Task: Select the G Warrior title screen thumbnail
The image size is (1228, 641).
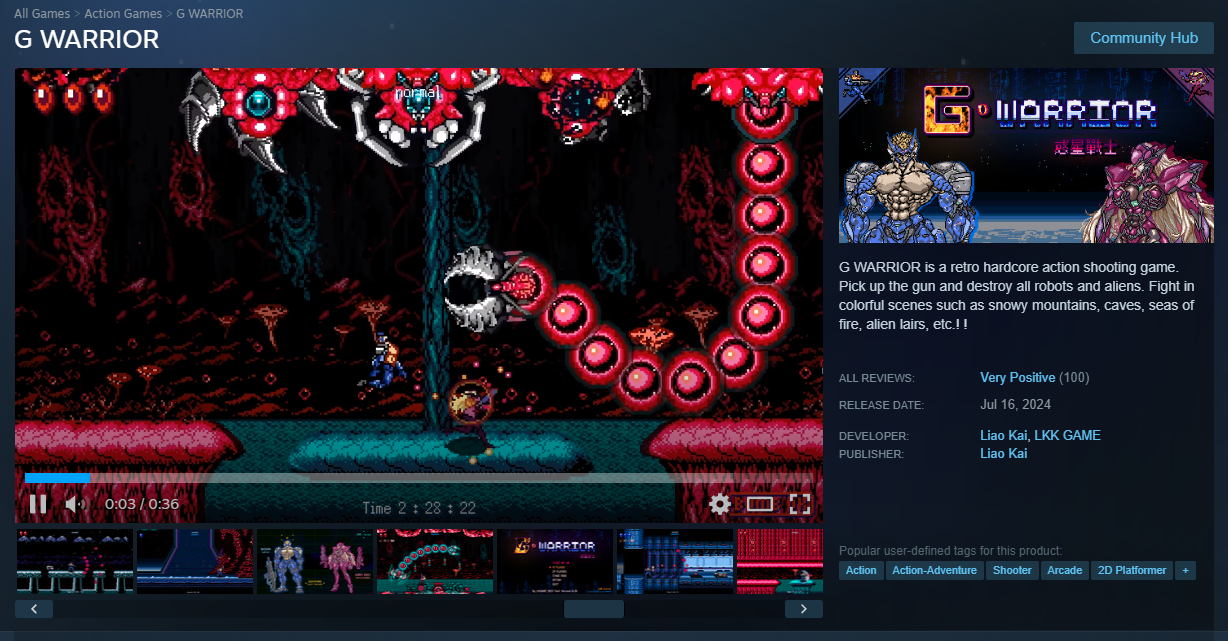Action: [555, 562]
